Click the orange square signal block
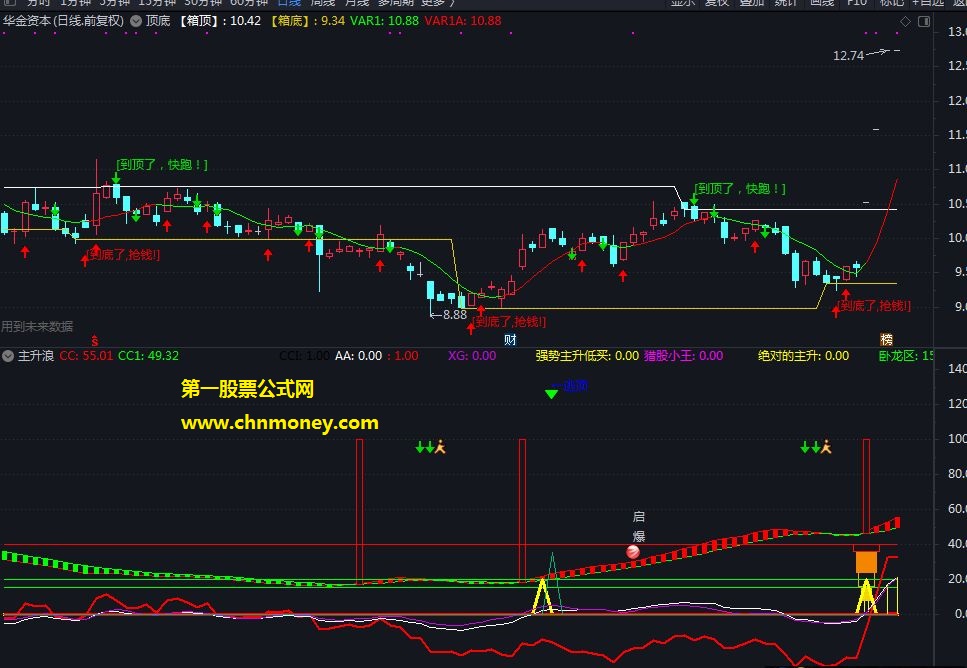The image size is (967, 668). pos(866,562)
